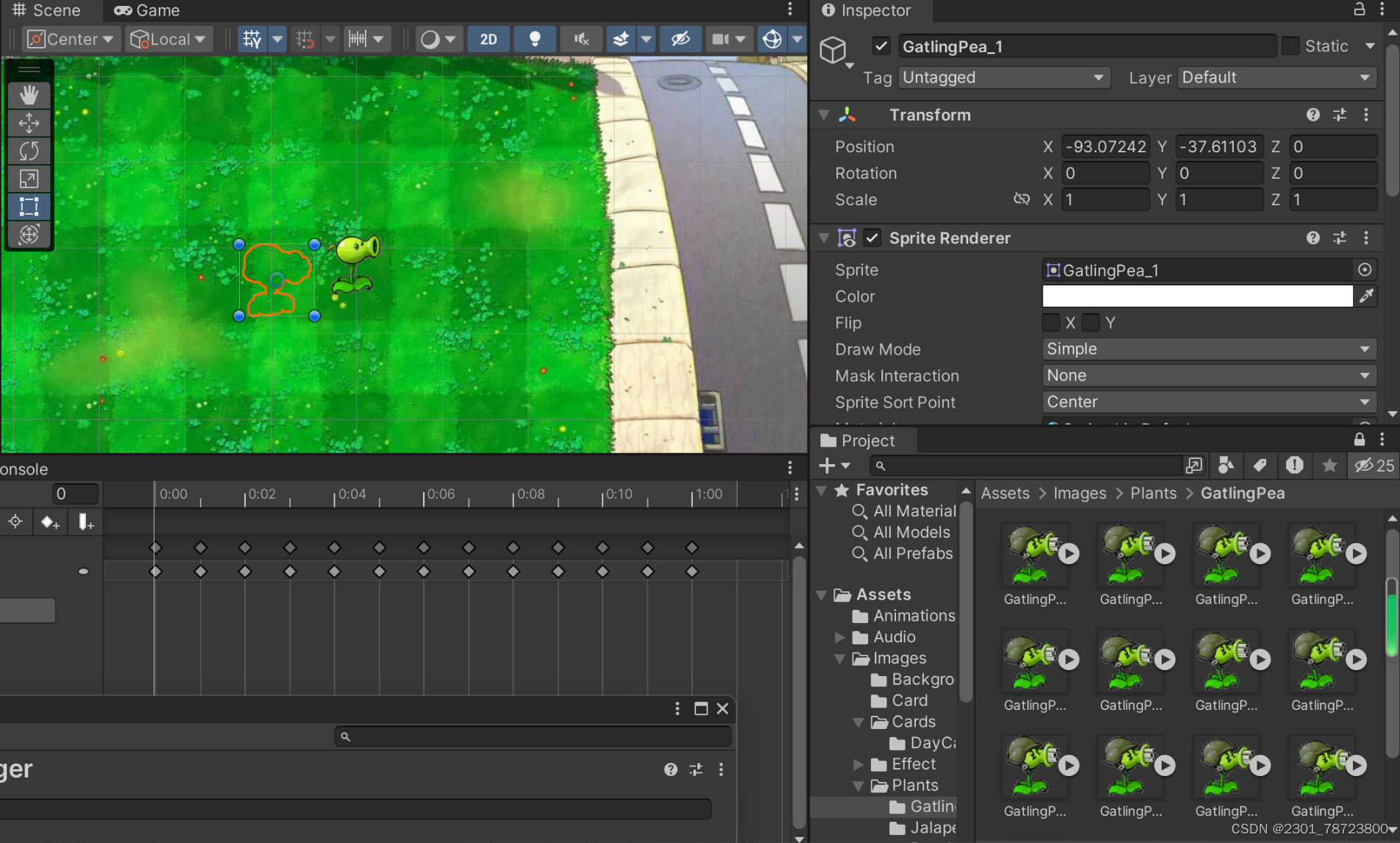1400x843 pixels.
Task: Collapse the Transform component
Action: pos(824,115)
